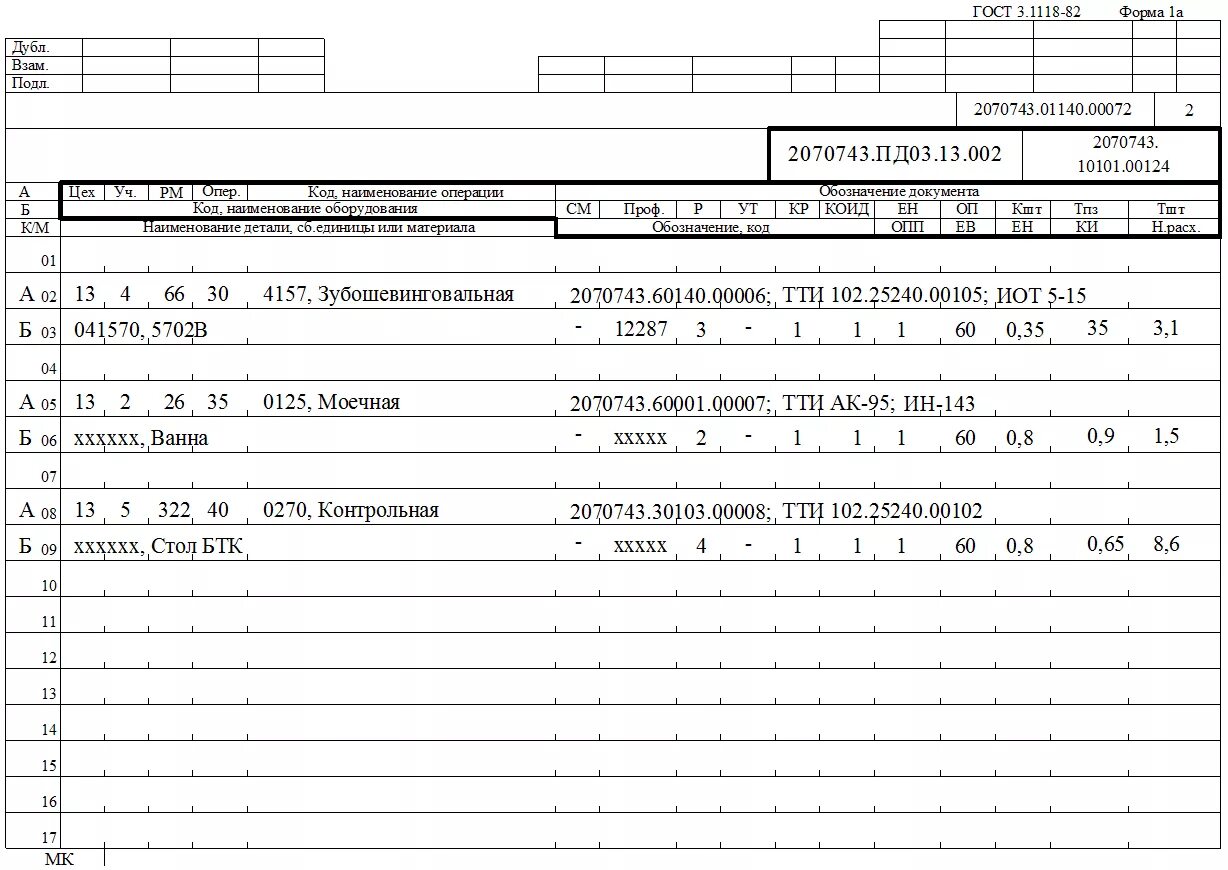Select header "Обозначение, код"
Screen dimensions: 1228x870
point(711,228)
